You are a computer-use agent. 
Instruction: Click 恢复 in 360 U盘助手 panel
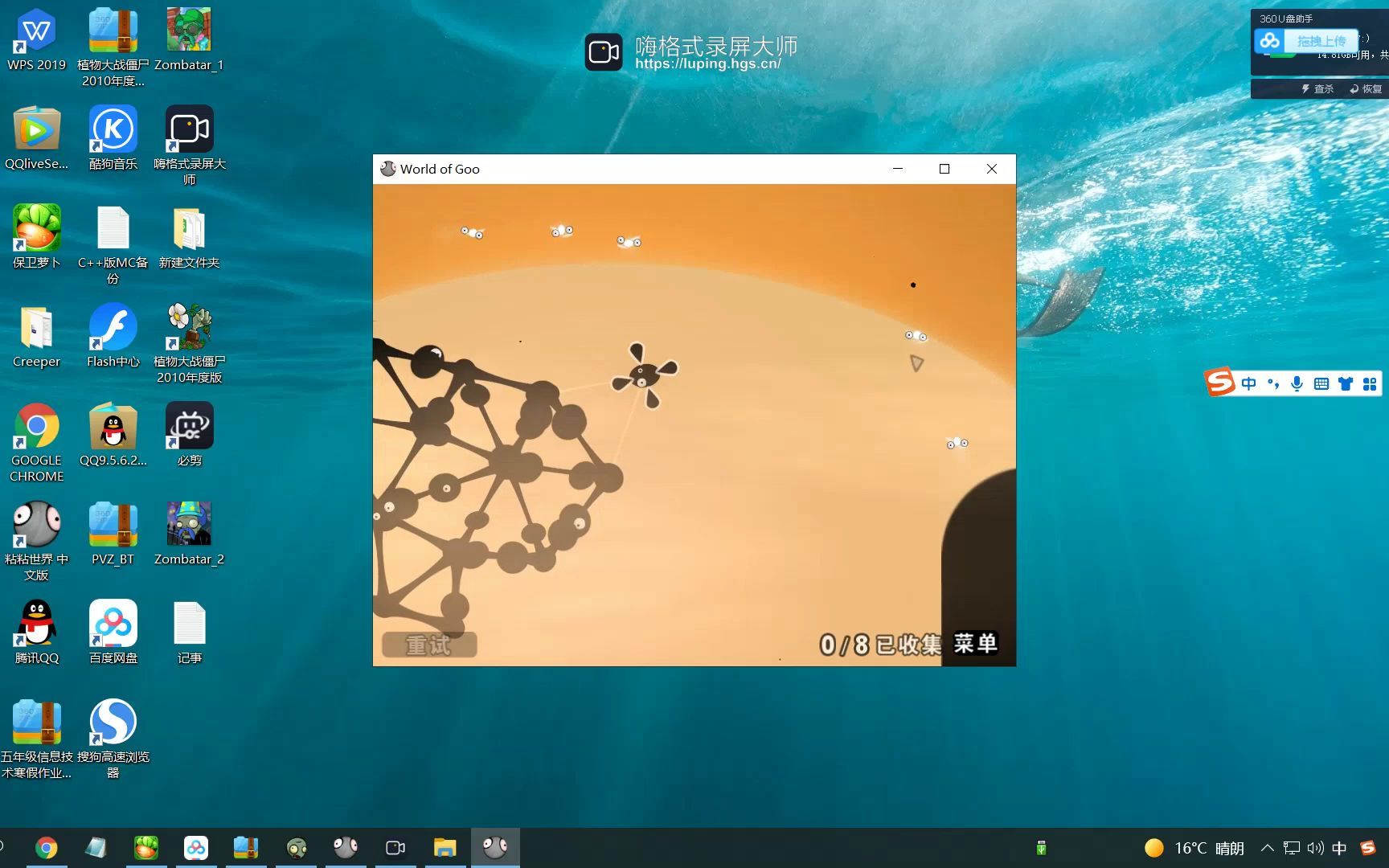(x=1366, y=88)
